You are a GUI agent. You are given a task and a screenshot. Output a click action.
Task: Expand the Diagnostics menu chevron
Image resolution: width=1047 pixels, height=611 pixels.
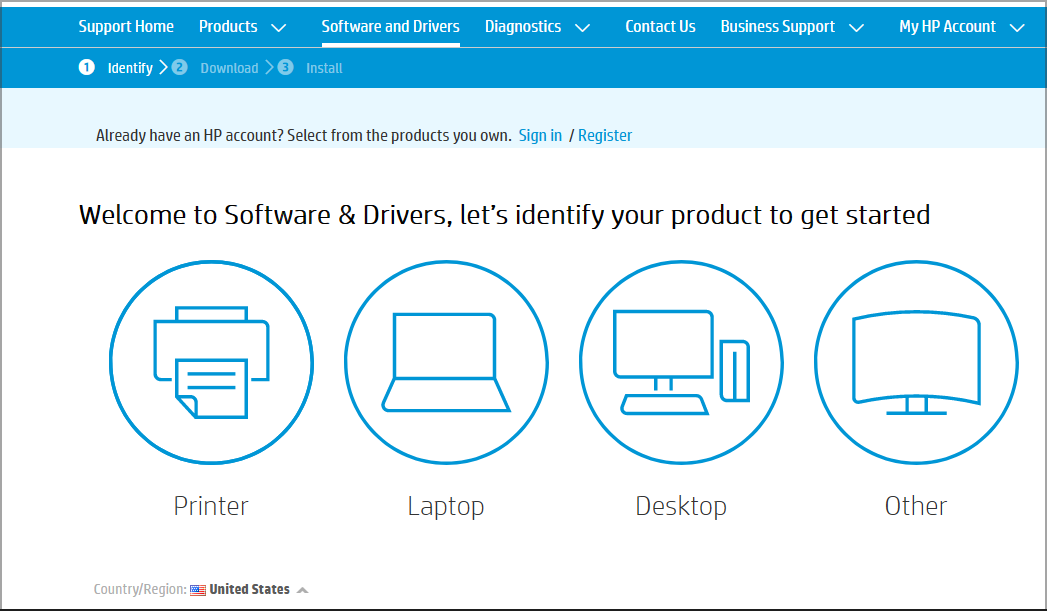point(582,28)
